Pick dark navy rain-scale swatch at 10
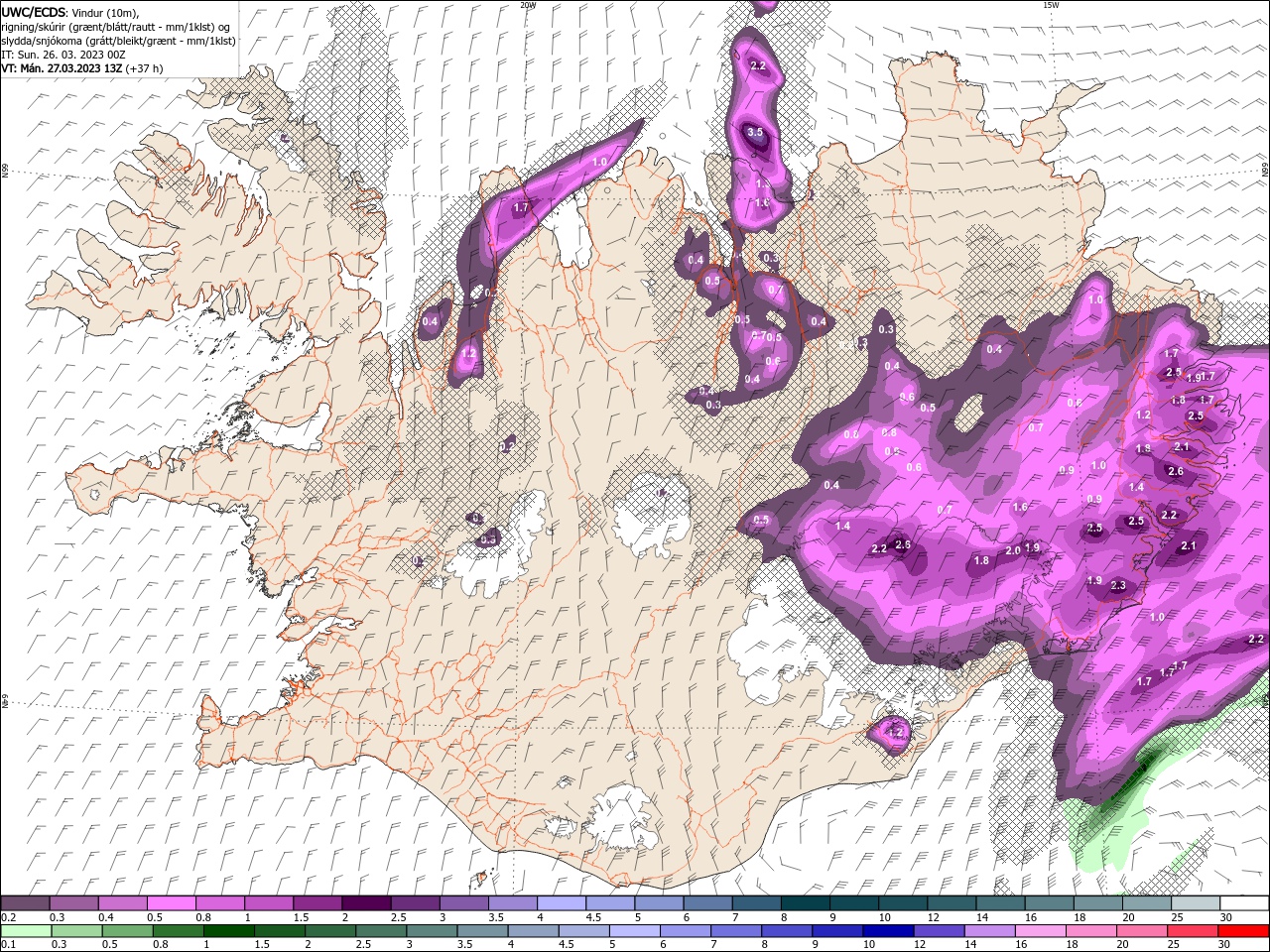Viewport: 1270px width, 952px height. click(887, 931)
